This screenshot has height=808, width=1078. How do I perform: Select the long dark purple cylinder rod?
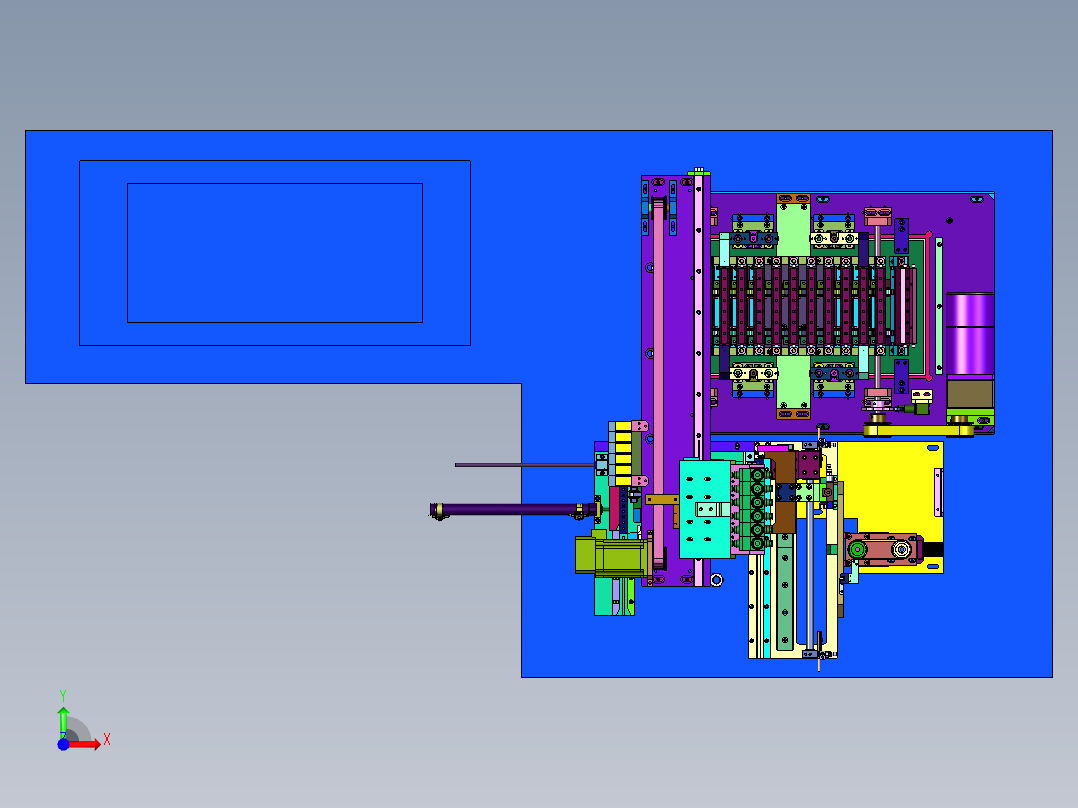coord(512,510)
